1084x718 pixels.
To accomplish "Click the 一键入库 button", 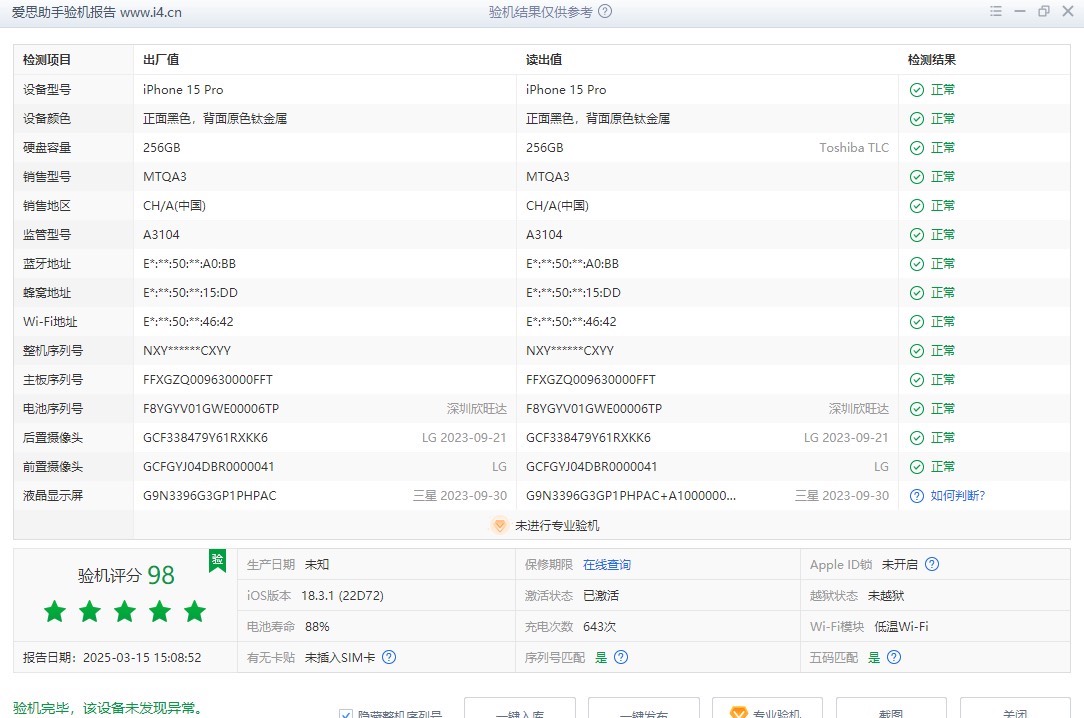I will tap(520, 708).
